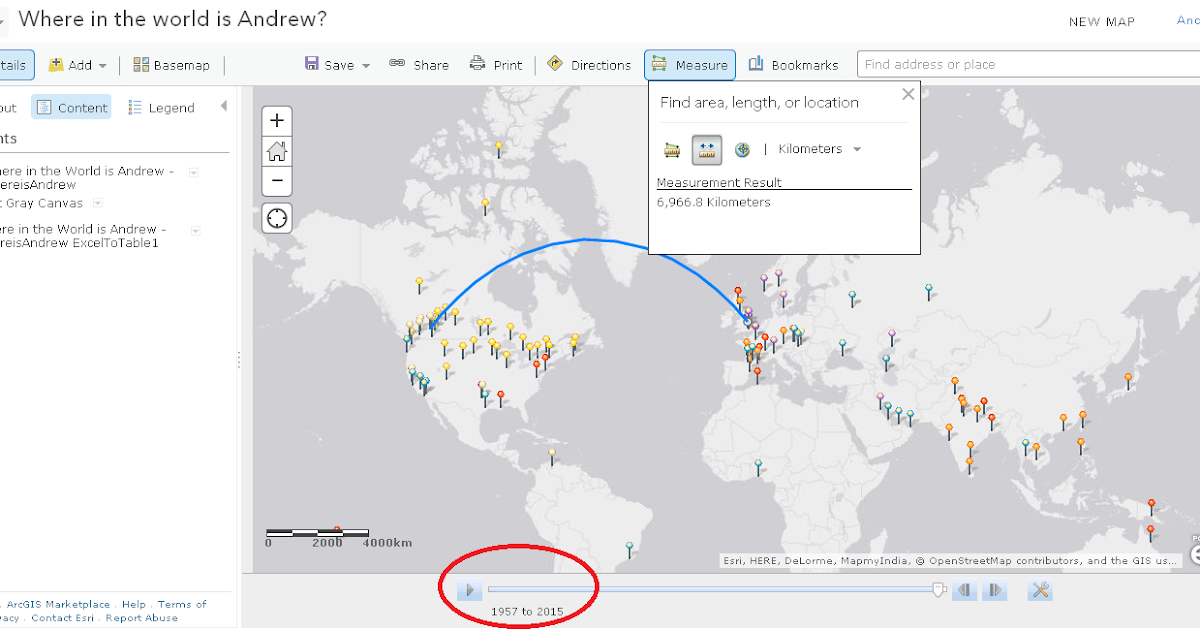Viewport: 1200px width, 630px height.
Task: Click NEW MAP in the top bar
Action: [1101, 21]
